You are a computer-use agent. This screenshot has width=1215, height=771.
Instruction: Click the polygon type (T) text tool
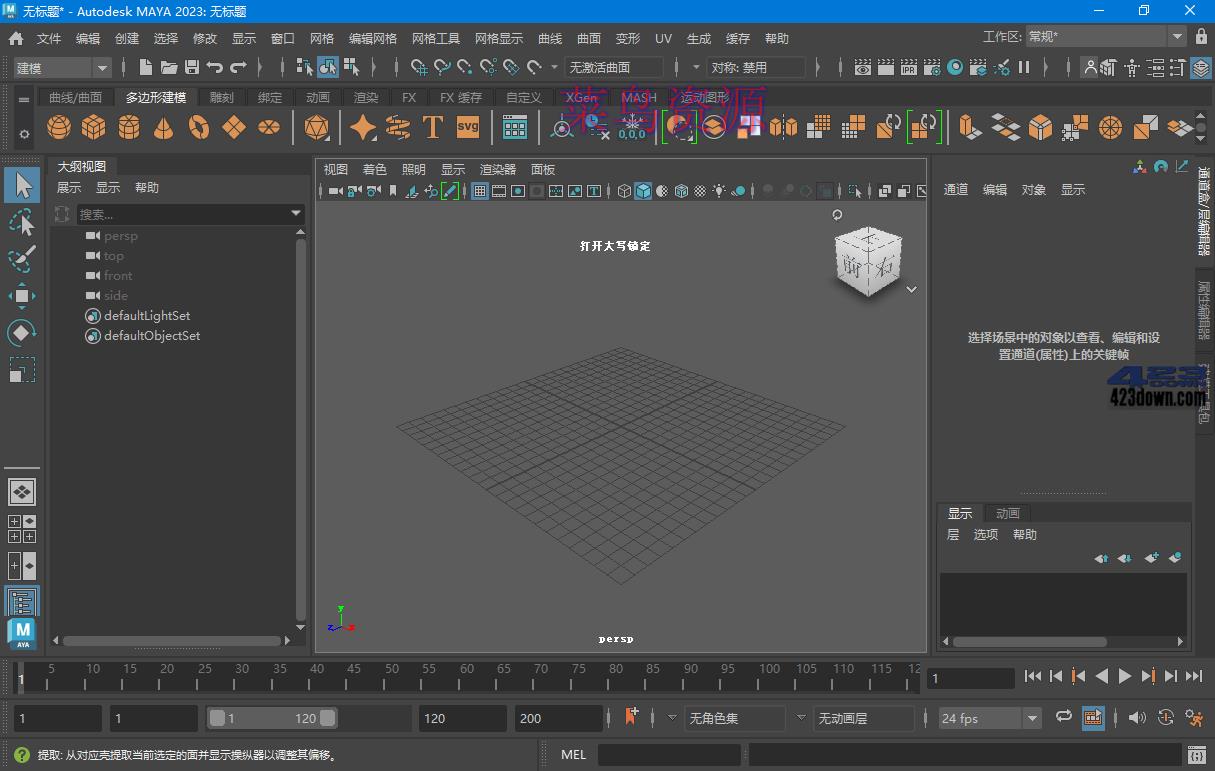tap(432, 126)
